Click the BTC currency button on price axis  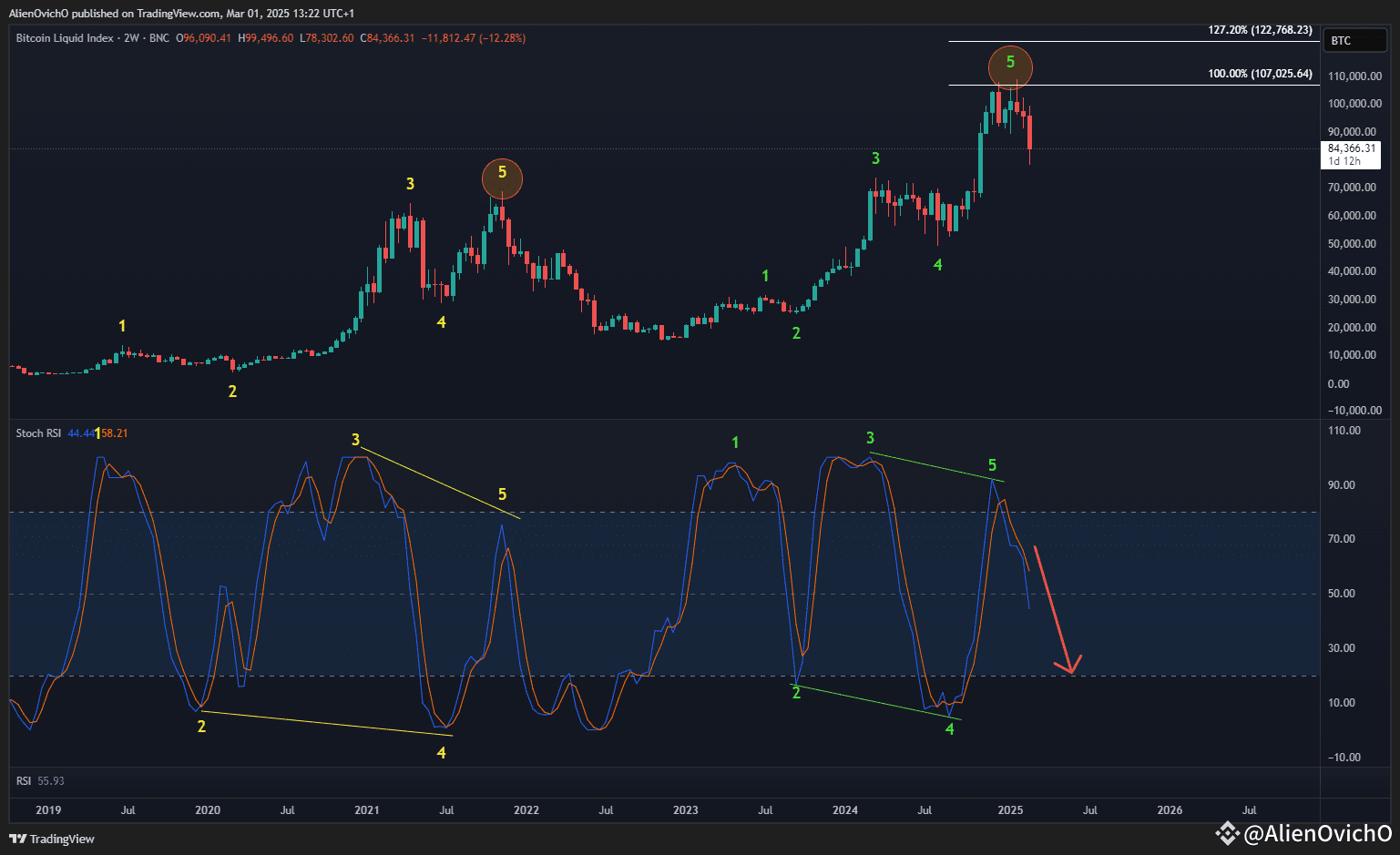pos(1354,40)
